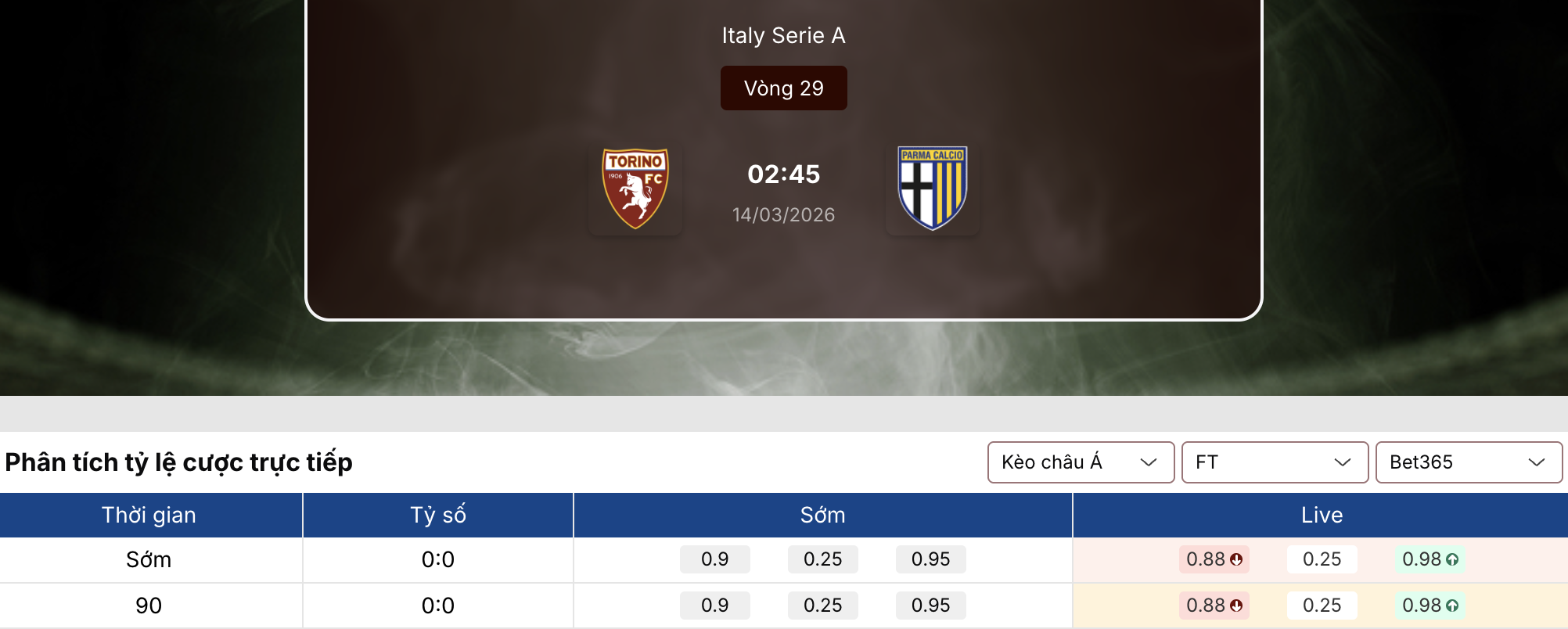
Task: Click green up arrow beside 0.98 in first row
Action: pos(1452,559)
